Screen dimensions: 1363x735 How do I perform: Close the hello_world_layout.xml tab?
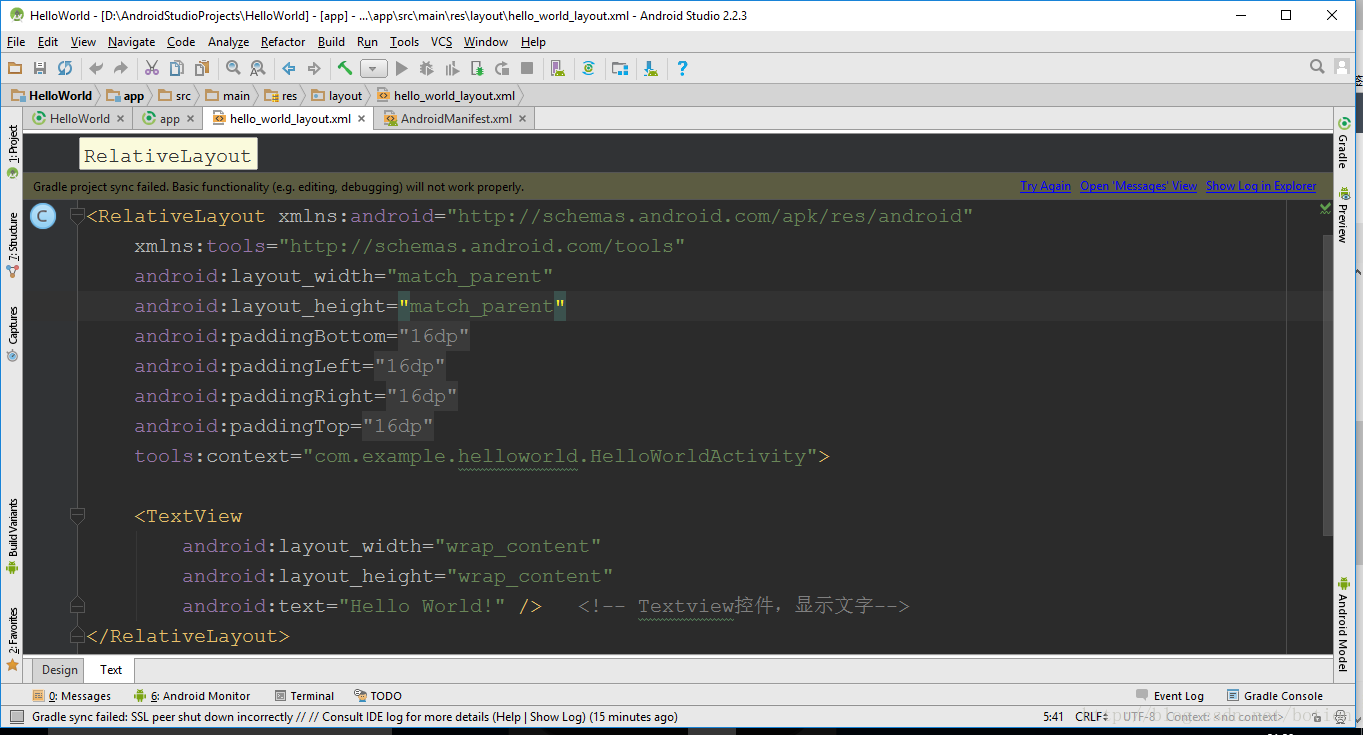pos(361,118)
